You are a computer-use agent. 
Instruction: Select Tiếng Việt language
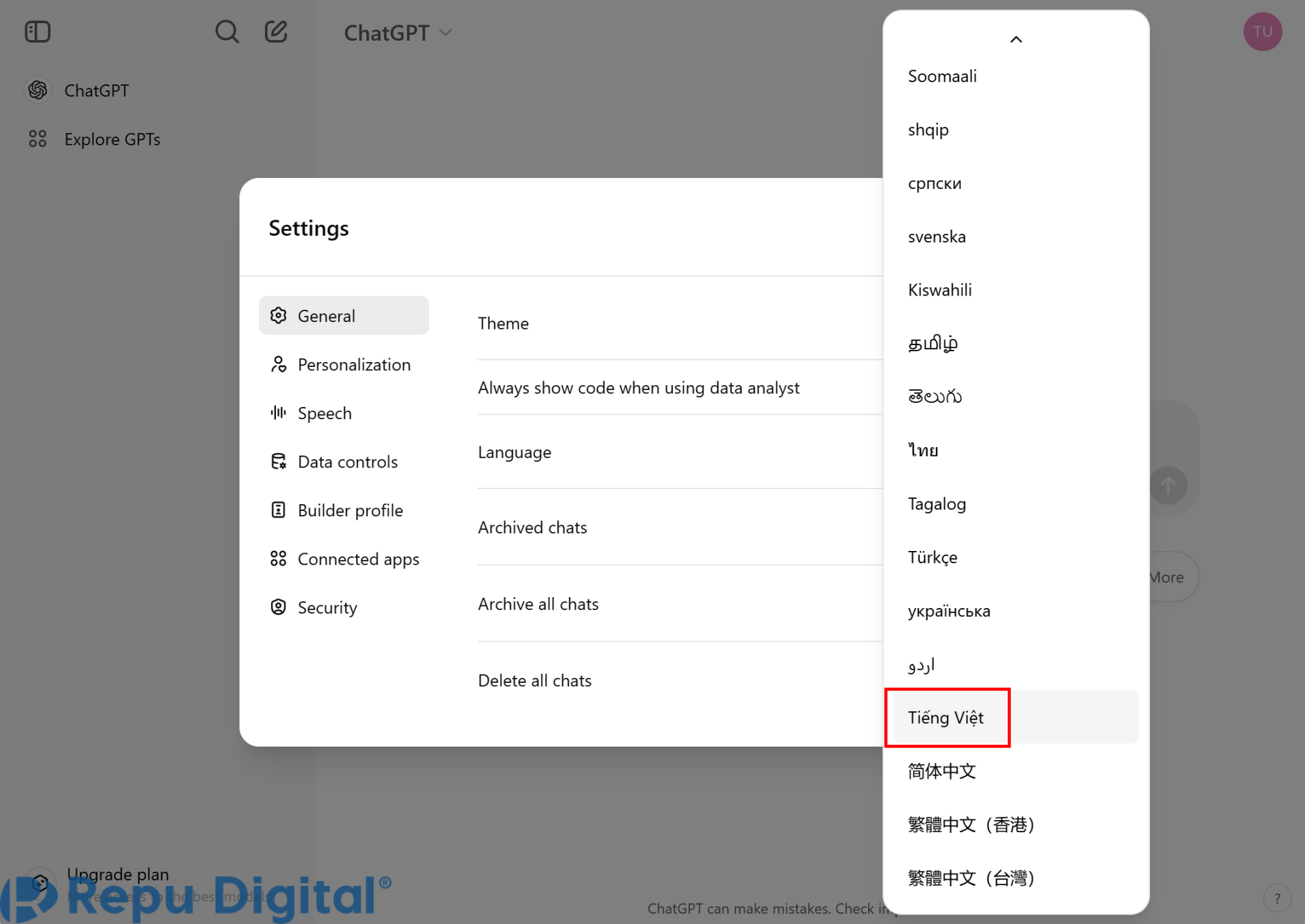tap(1016, 717)
